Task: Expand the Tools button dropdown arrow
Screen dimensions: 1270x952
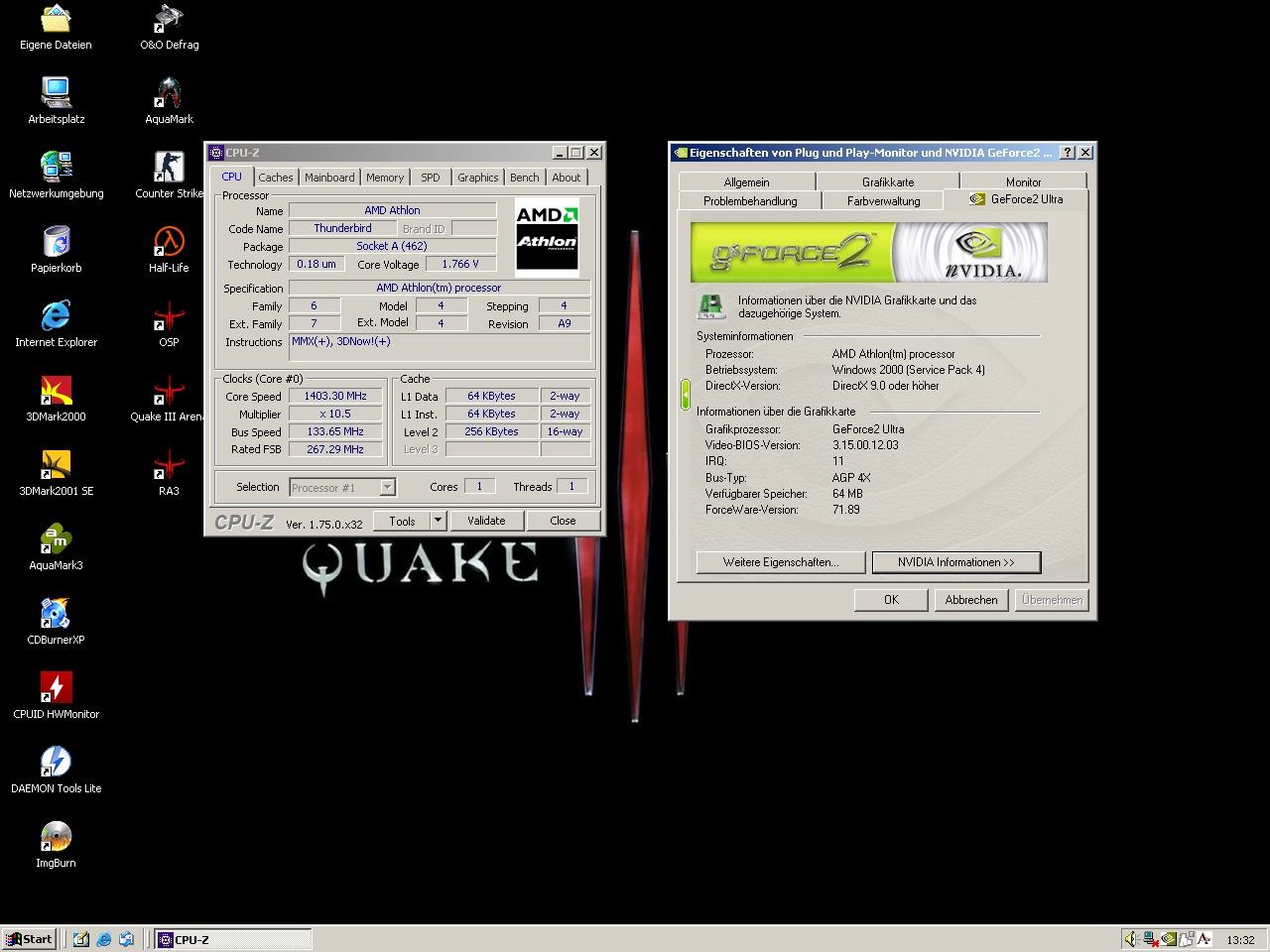Action: pos(438,521)
